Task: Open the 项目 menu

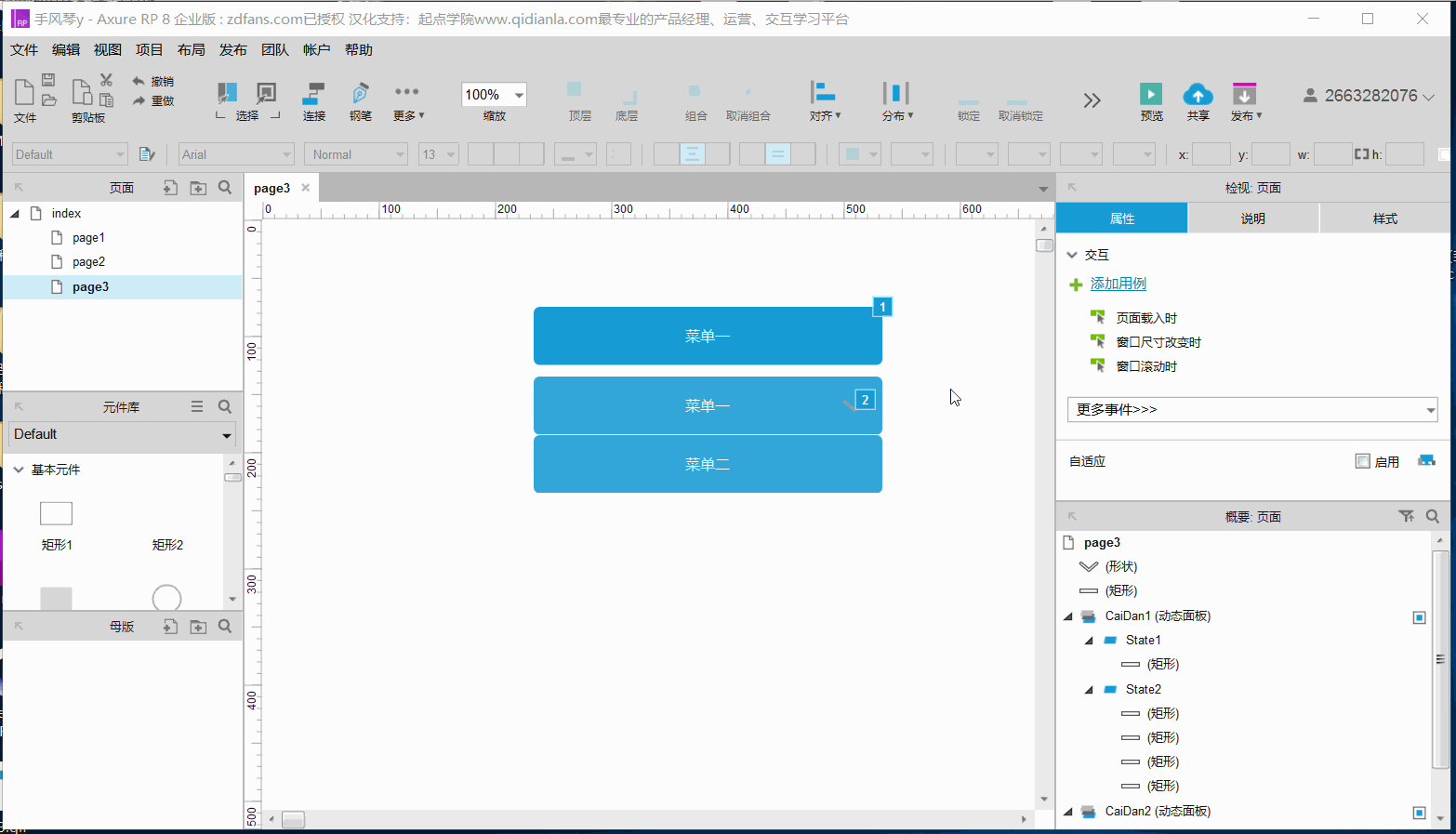Action: pos(150,50)
